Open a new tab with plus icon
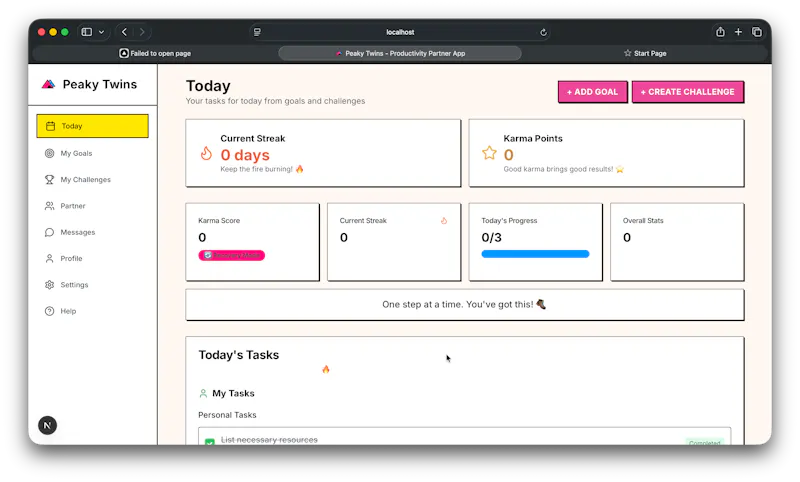 point(738,32)
